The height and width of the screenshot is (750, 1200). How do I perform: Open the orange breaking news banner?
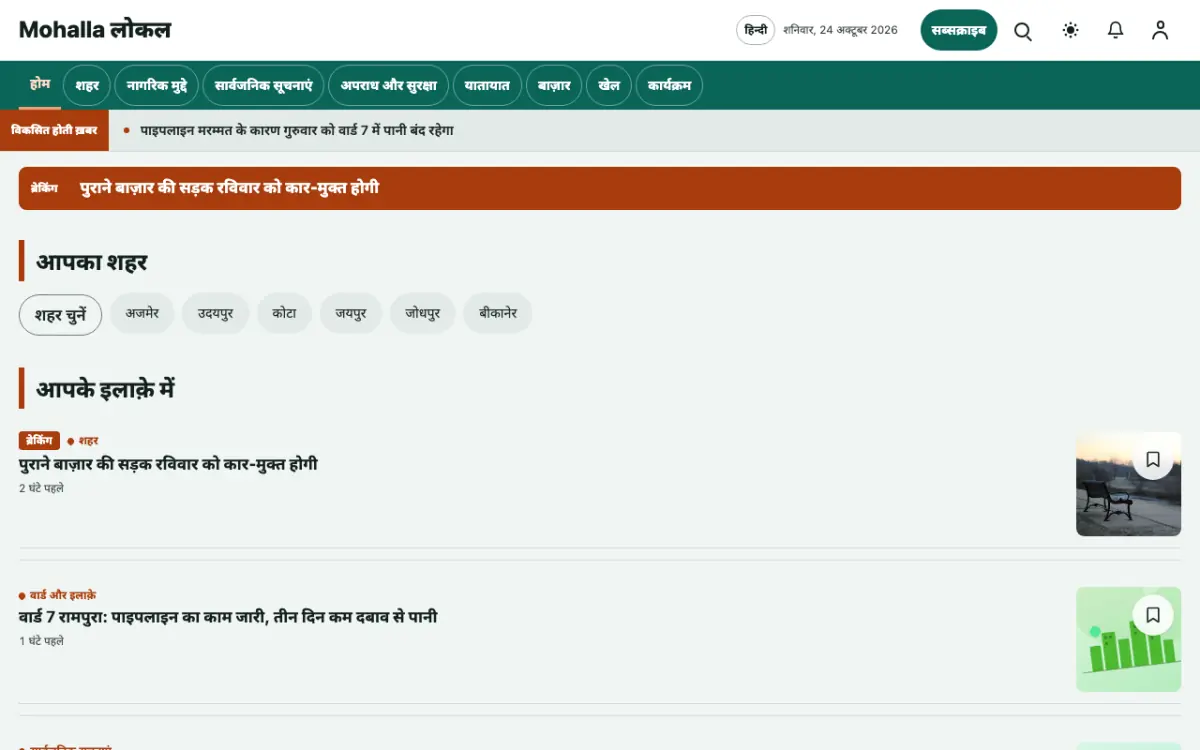coord(600,188)
